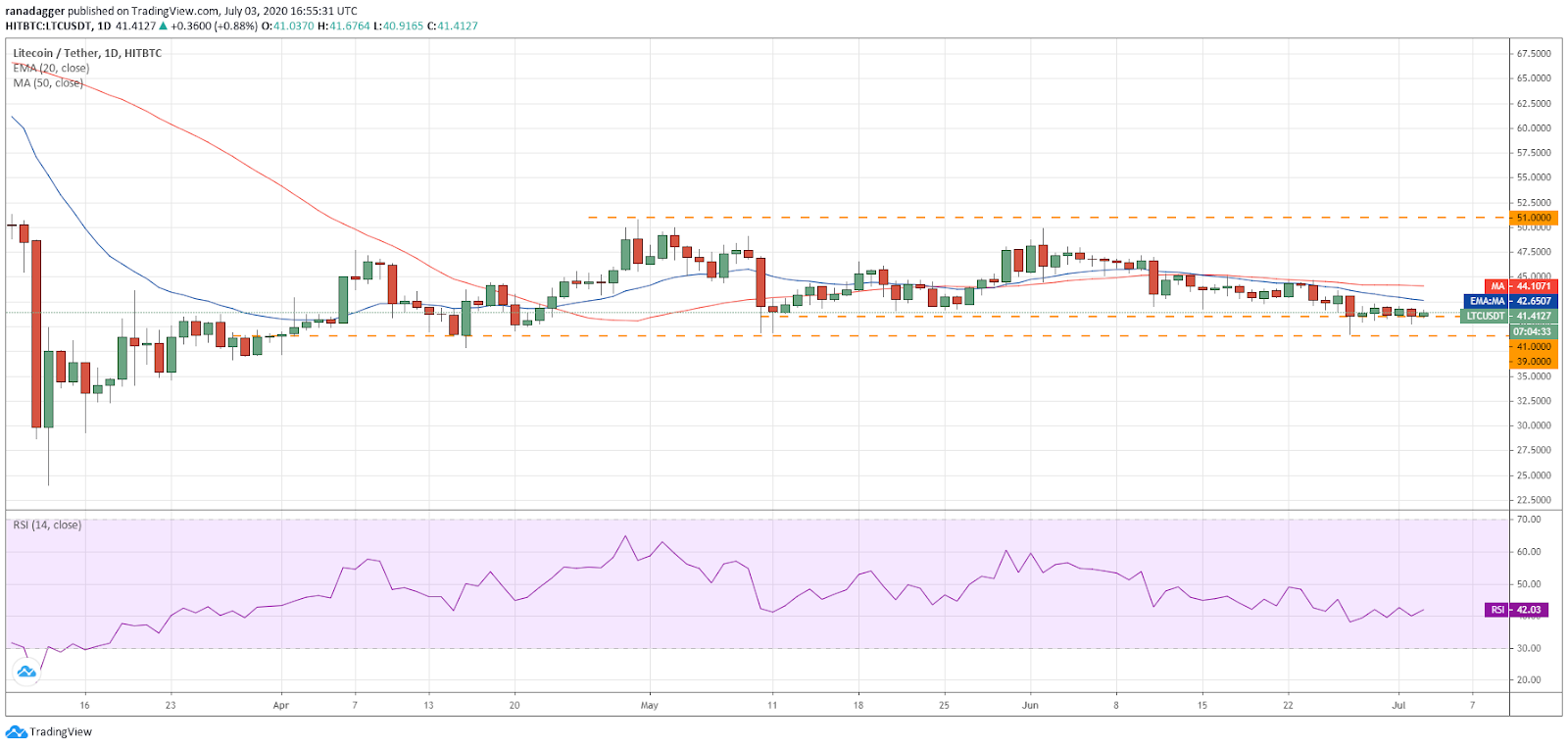Click the O:41.0370 open value
Screen dimensions: 1568x748
287,26
